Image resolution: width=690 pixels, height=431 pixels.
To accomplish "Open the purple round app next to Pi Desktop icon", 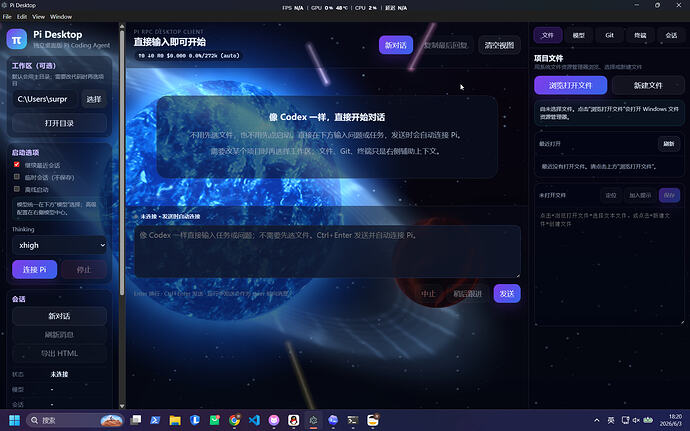I will pyautogui.click(x=333, y=420).
